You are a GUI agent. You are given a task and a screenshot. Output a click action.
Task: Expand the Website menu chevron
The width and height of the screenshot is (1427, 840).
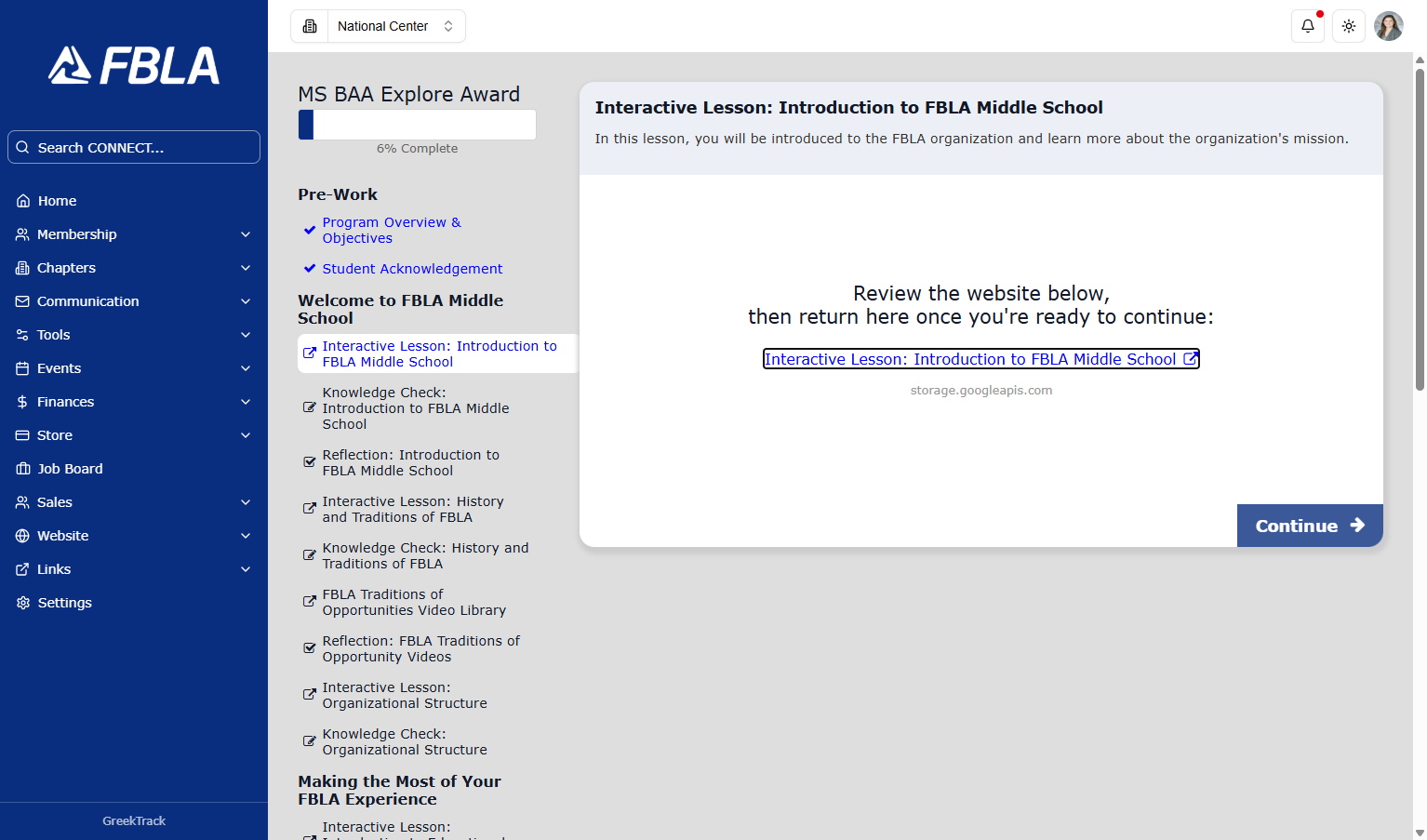246,536
